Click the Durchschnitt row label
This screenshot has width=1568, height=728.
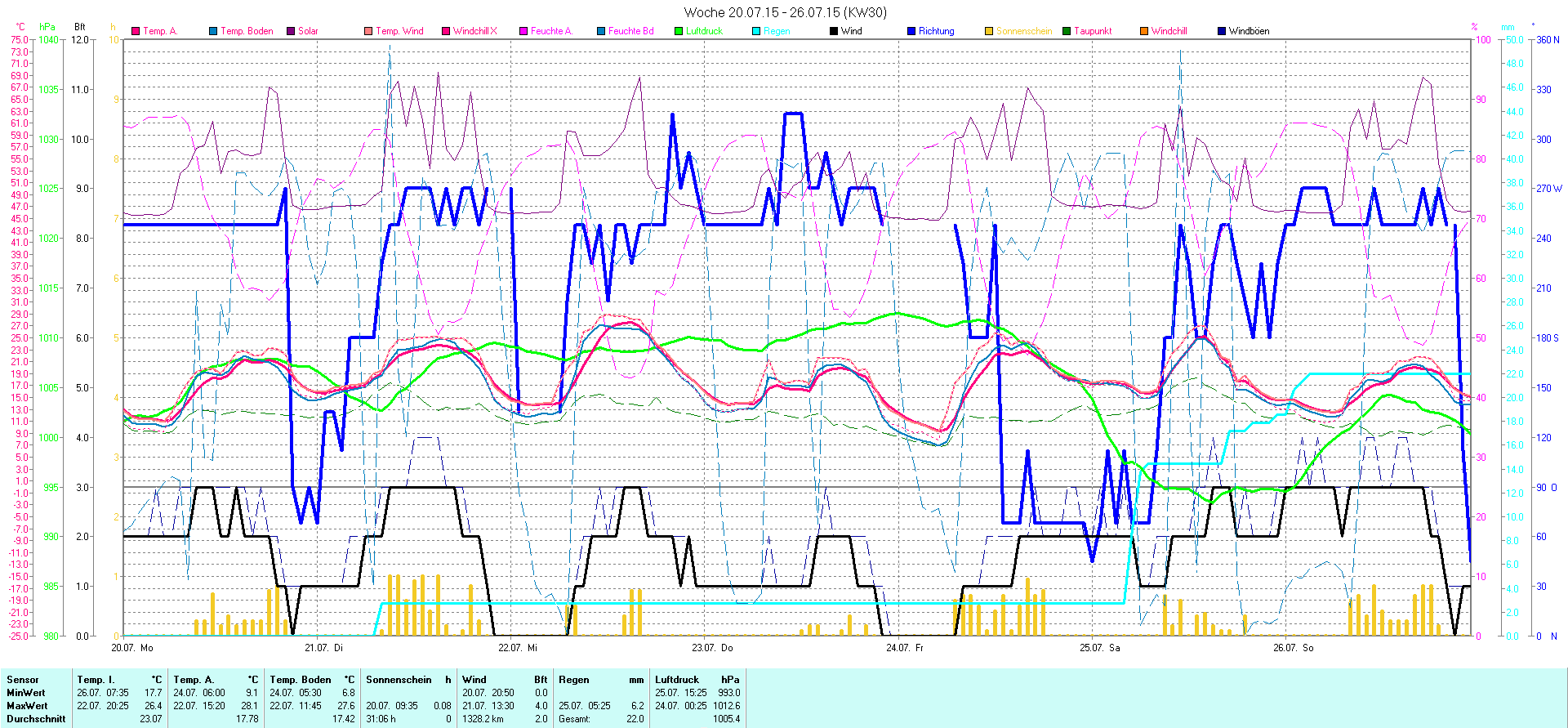36,719
